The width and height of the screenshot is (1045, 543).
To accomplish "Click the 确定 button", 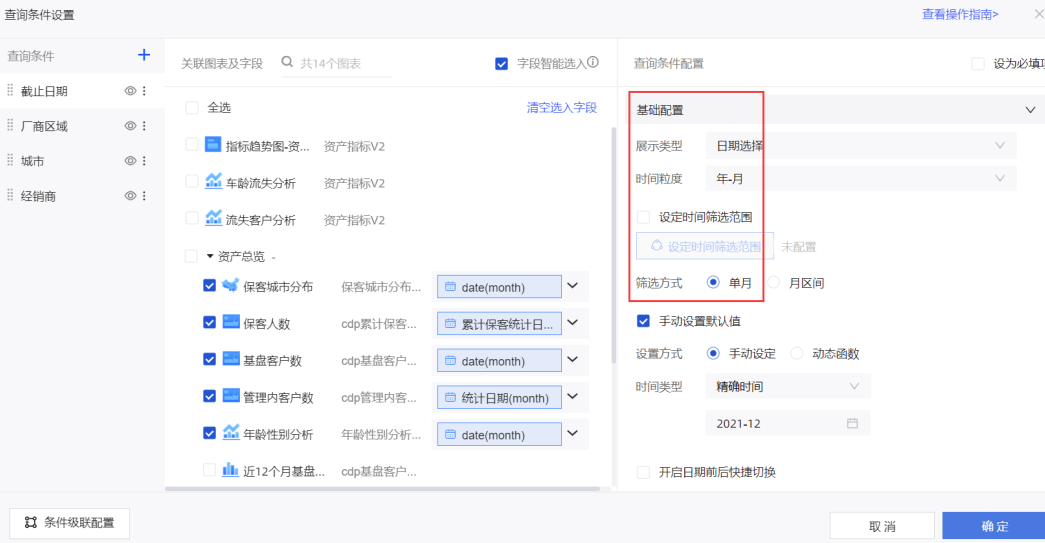I will [994, 526].
